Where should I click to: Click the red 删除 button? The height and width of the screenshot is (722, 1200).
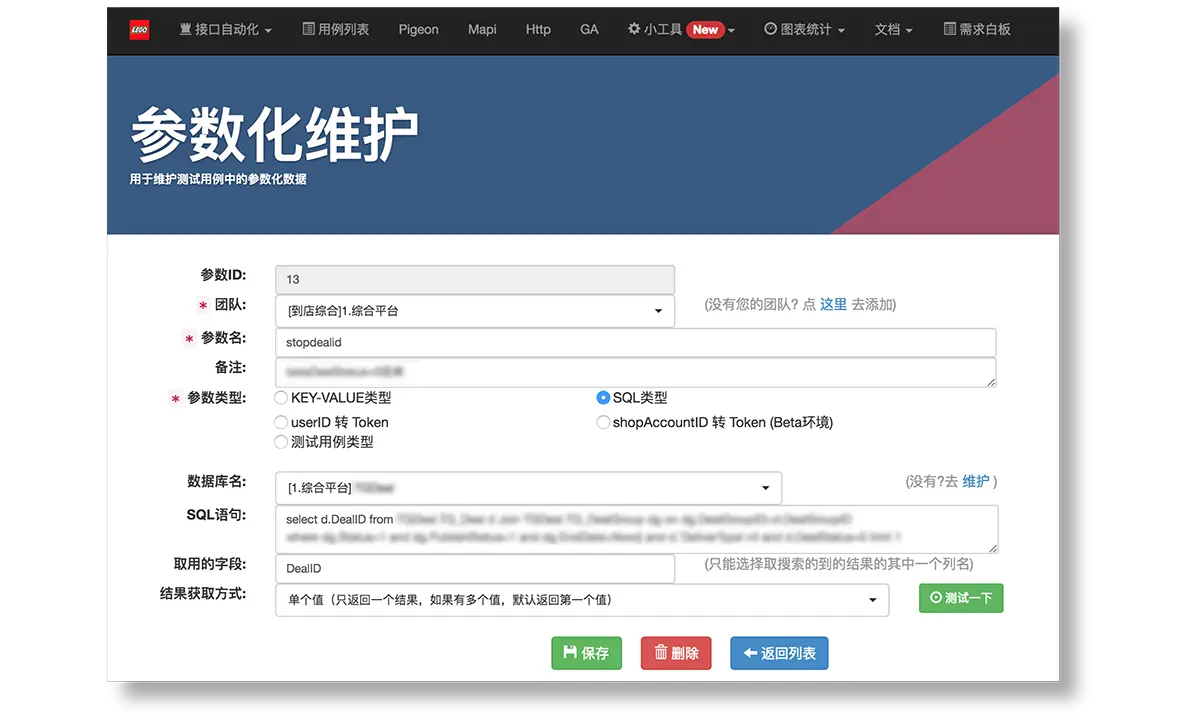[x=676, y=653]
